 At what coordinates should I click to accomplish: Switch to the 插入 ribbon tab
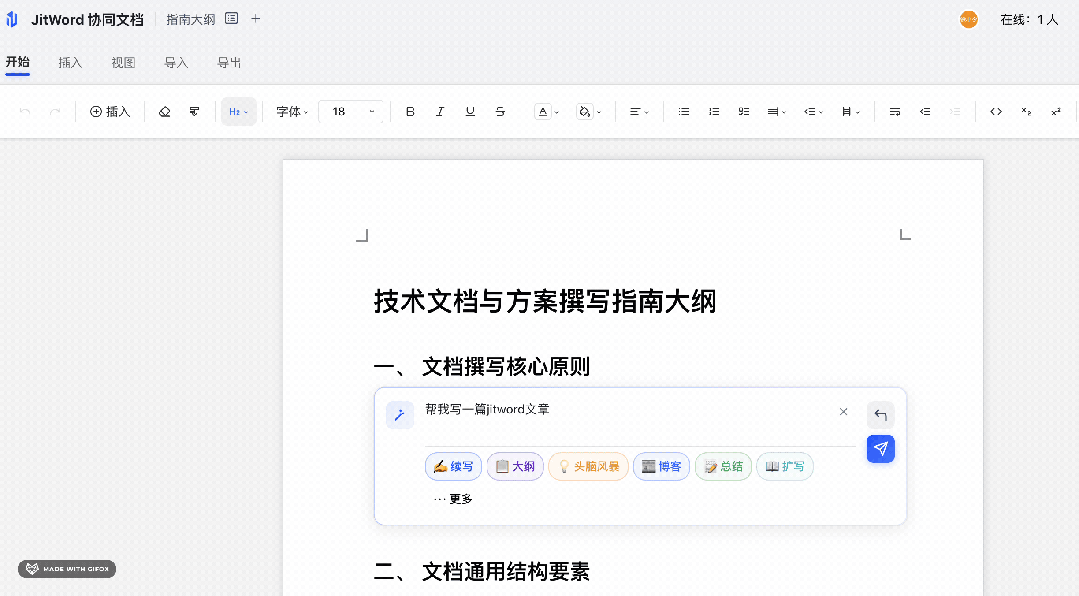[70, 62]
